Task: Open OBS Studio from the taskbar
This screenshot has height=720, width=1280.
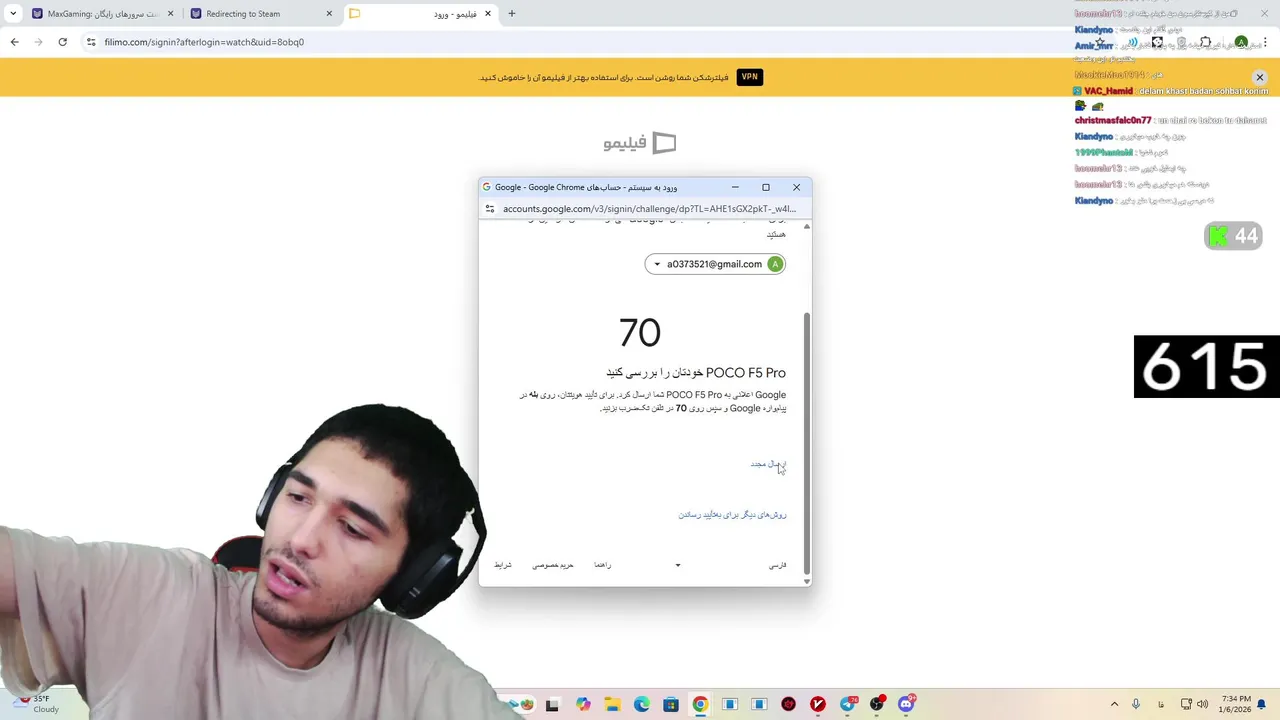Action: [877, 705]
